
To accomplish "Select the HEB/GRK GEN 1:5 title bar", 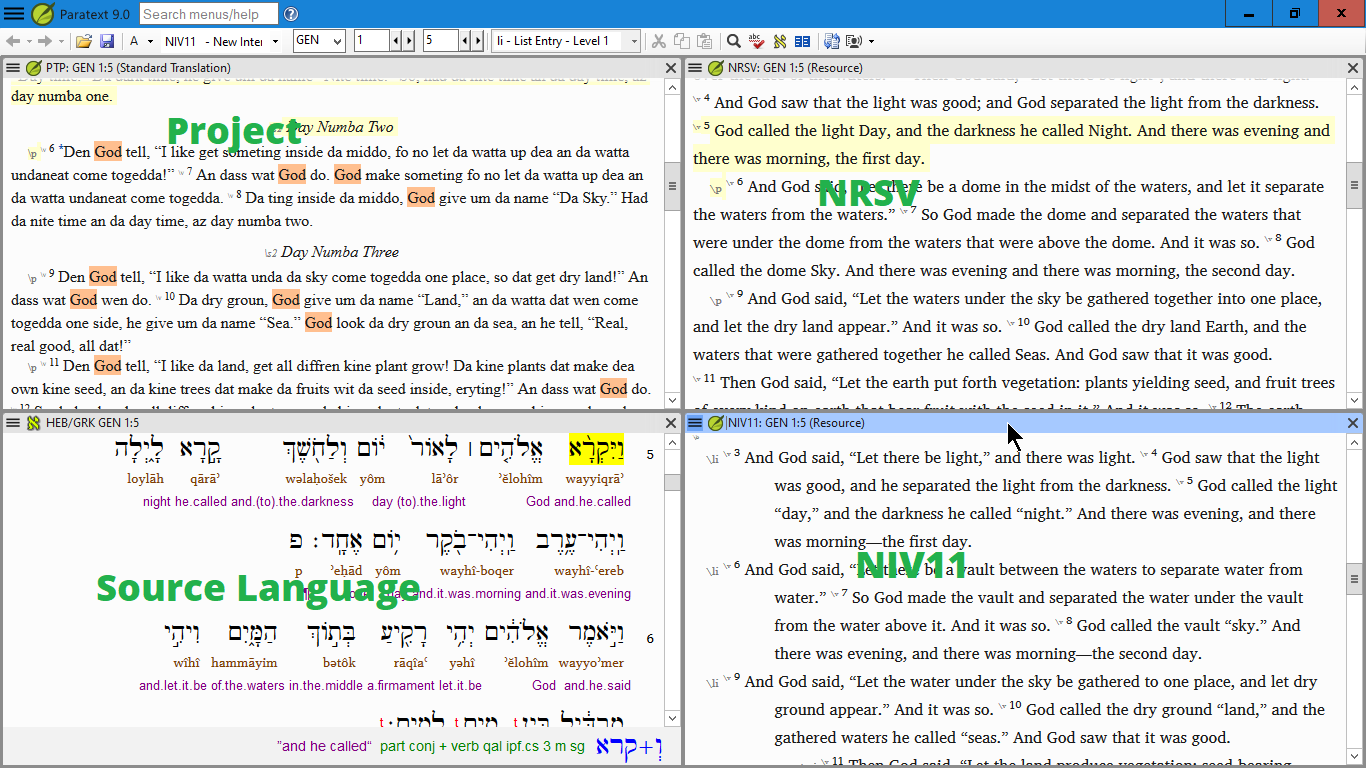I will click(341, 423).
